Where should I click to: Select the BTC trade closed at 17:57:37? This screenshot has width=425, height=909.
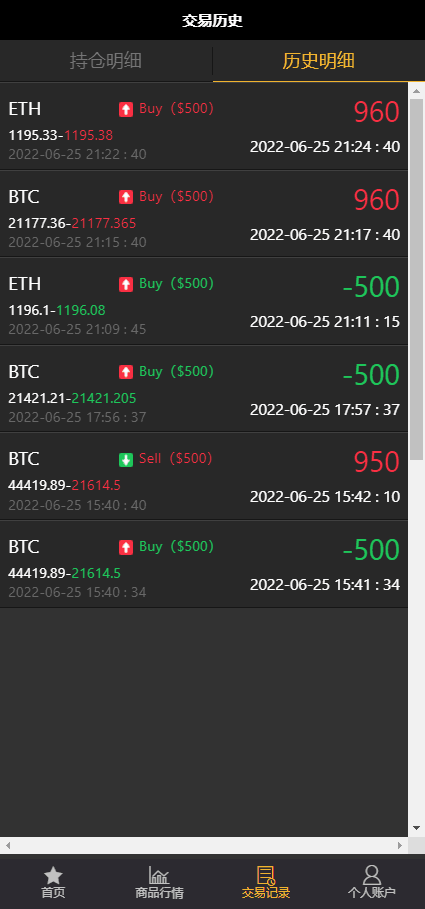[204, 389]
